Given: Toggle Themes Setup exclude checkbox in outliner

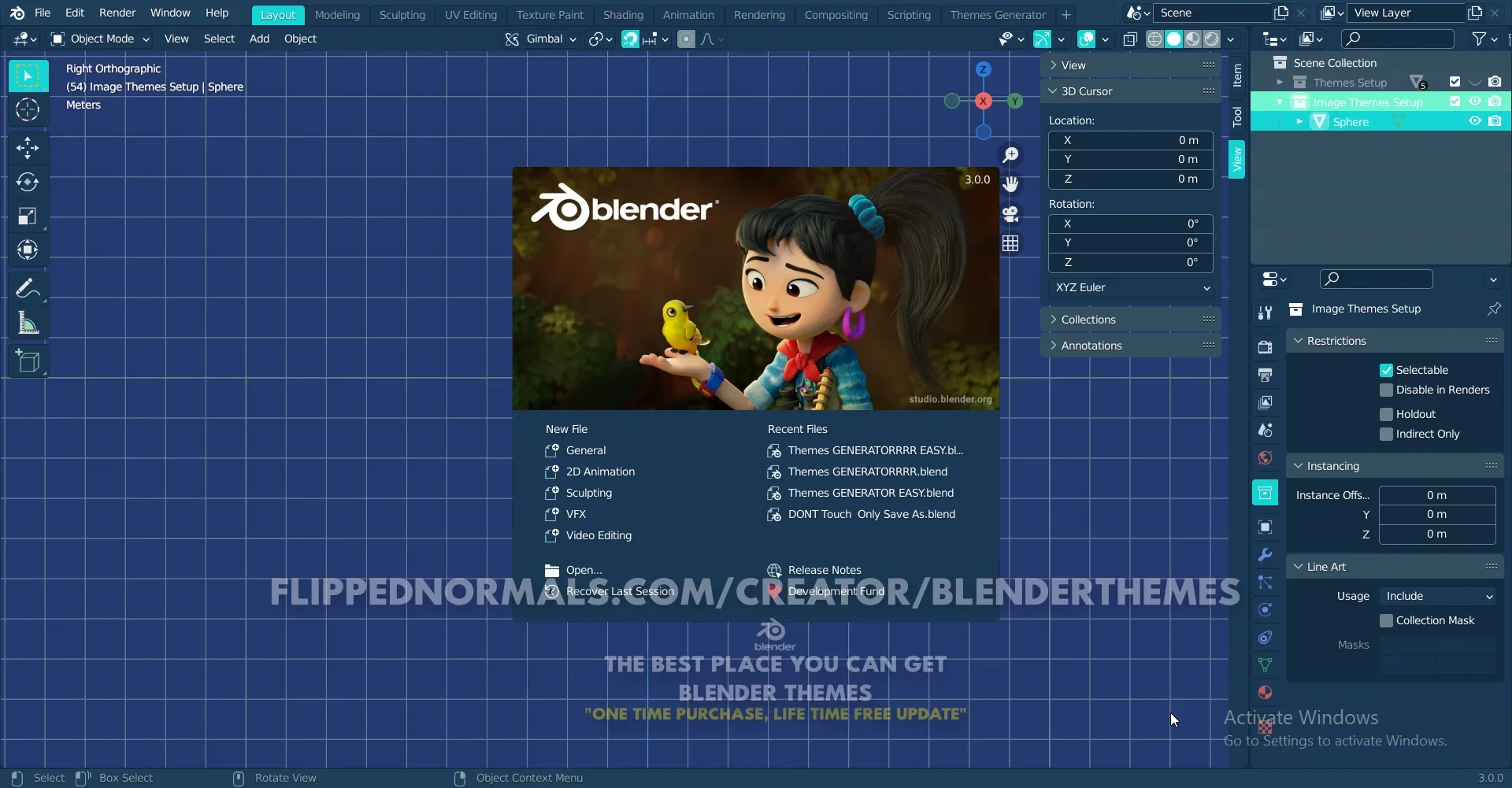Looking at the screenshot, I should tap(1455, 82).
